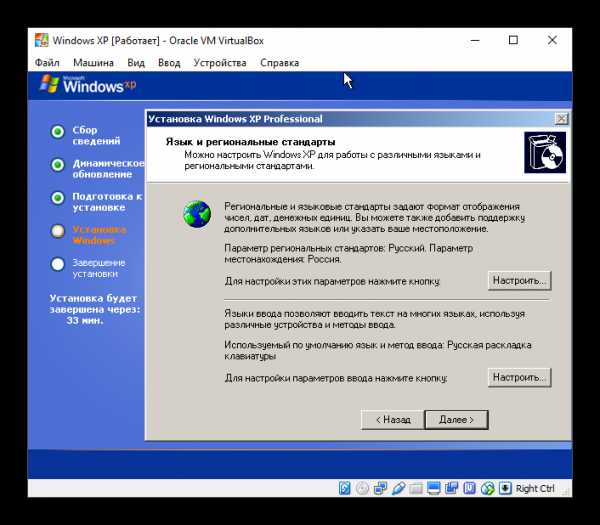Click the keyboard capture arrow beside Right Ctrl
The width and height of the screenshot is (600, 525).
(504, 488)
